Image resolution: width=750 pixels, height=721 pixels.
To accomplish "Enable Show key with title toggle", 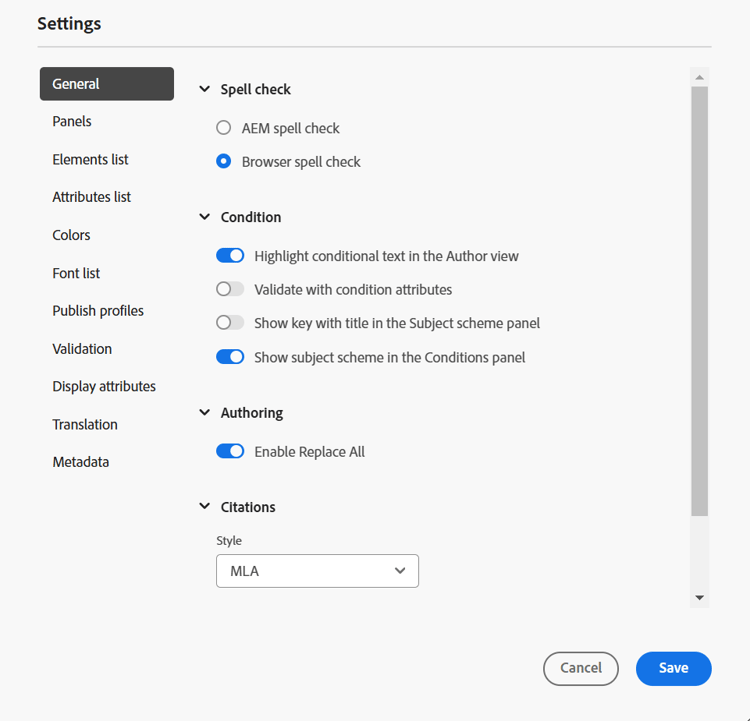I will point(230,323).
